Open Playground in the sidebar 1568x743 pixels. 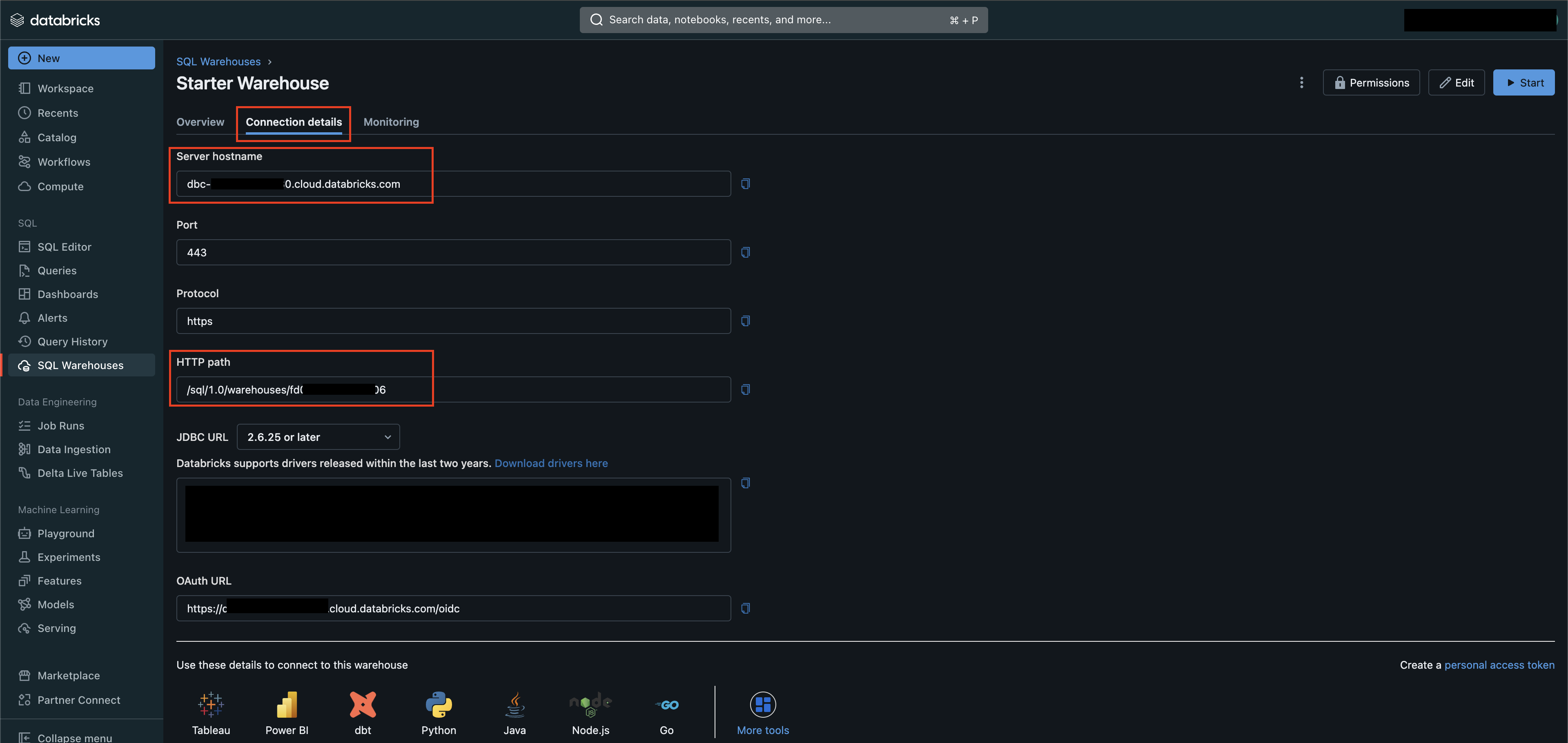tap(82, 533)
